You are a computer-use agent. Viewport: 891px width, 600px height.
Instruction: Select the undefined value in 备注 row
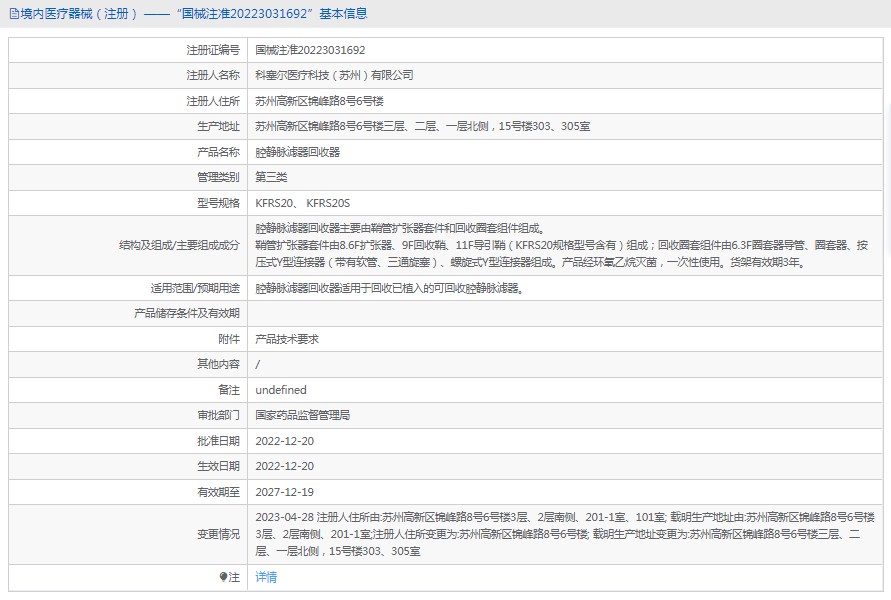coord(281,390)
